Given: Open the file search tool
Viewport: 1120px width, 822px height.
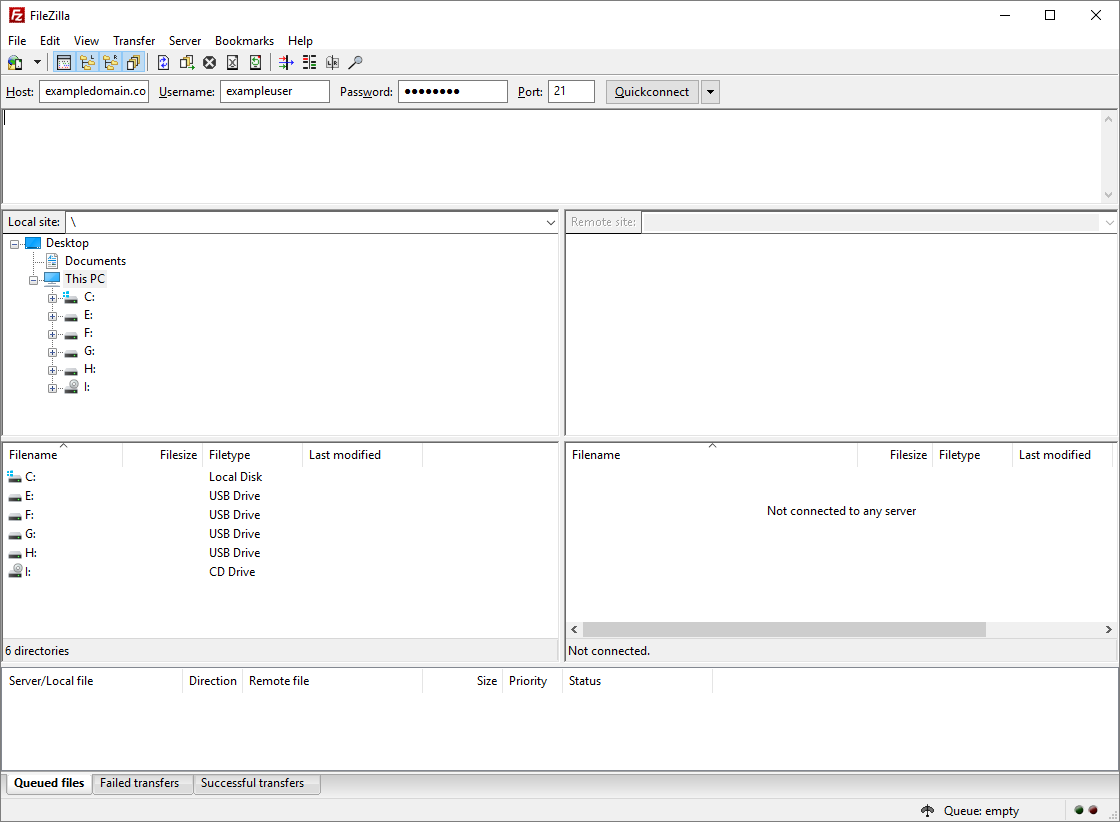Looking at the screenshot, I should coord(356,62).
